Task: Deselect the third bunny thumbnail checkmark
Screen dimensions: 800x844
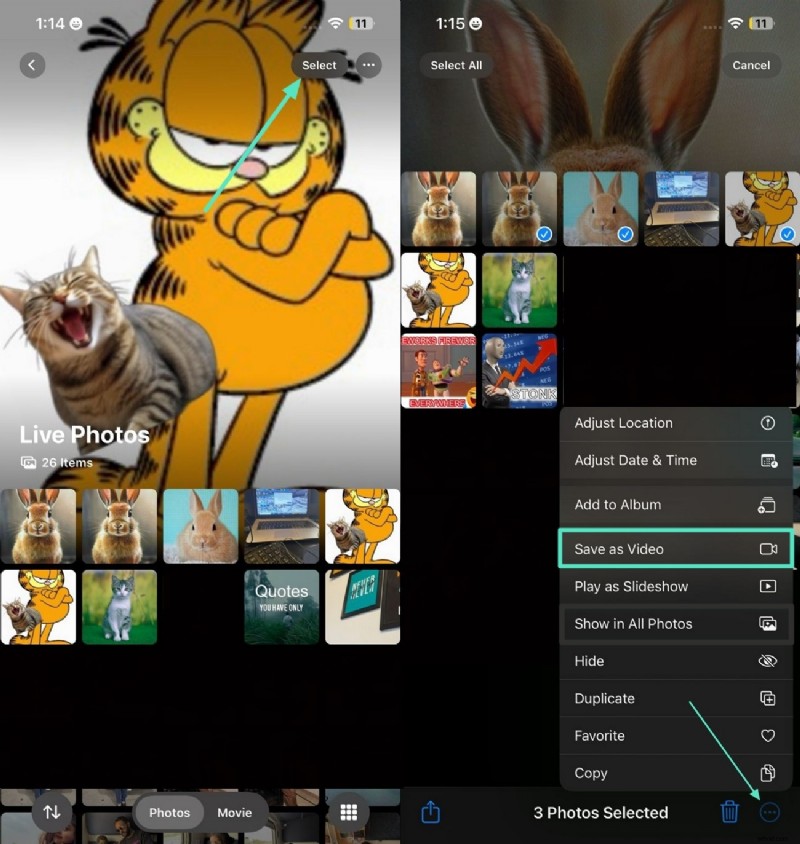Action: (627, 235)
